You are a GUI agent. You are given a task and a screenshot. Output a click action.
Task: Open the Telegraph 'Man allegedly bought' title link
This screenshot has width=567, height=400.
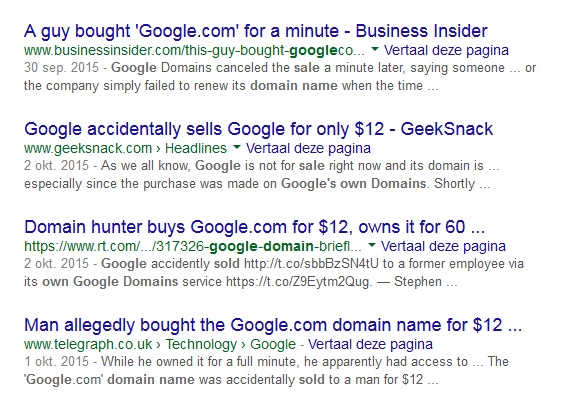click(273, 325)
